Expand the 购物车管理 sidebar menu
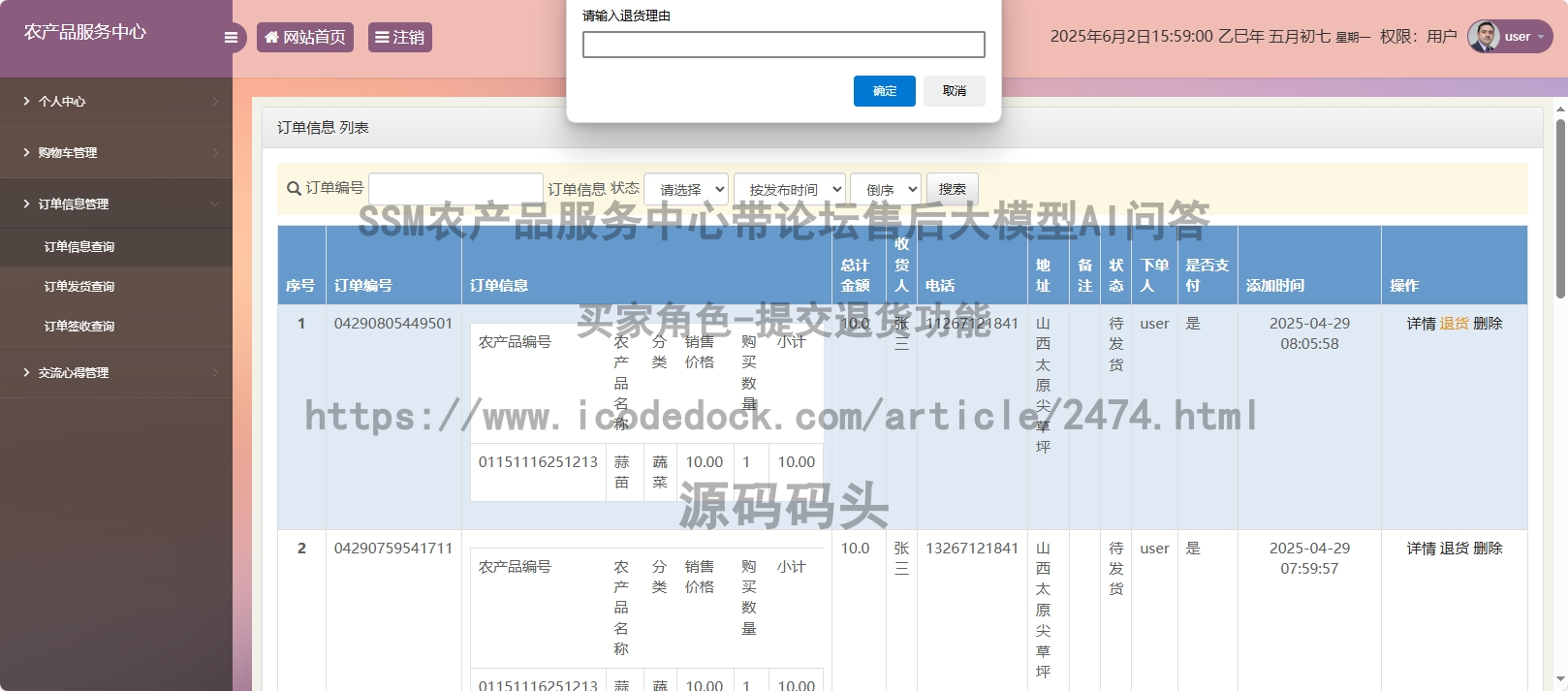Viewport: 1568px width, 691px height. coord(116,152)
